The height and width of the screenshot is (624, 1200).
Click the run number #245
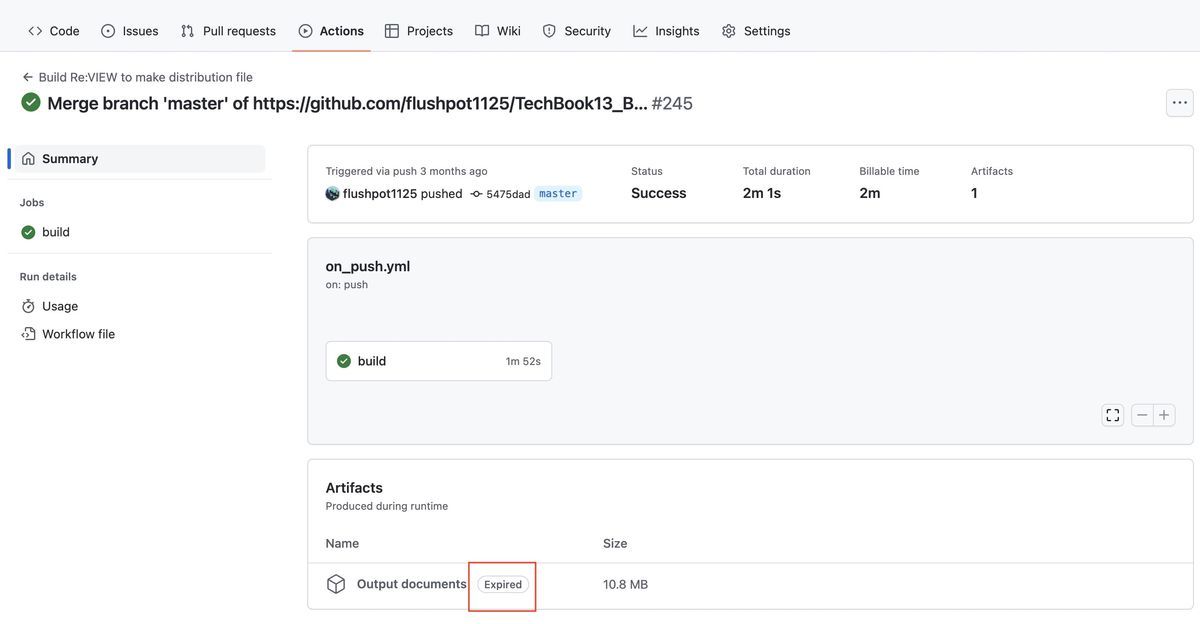(x=672, y=103)
